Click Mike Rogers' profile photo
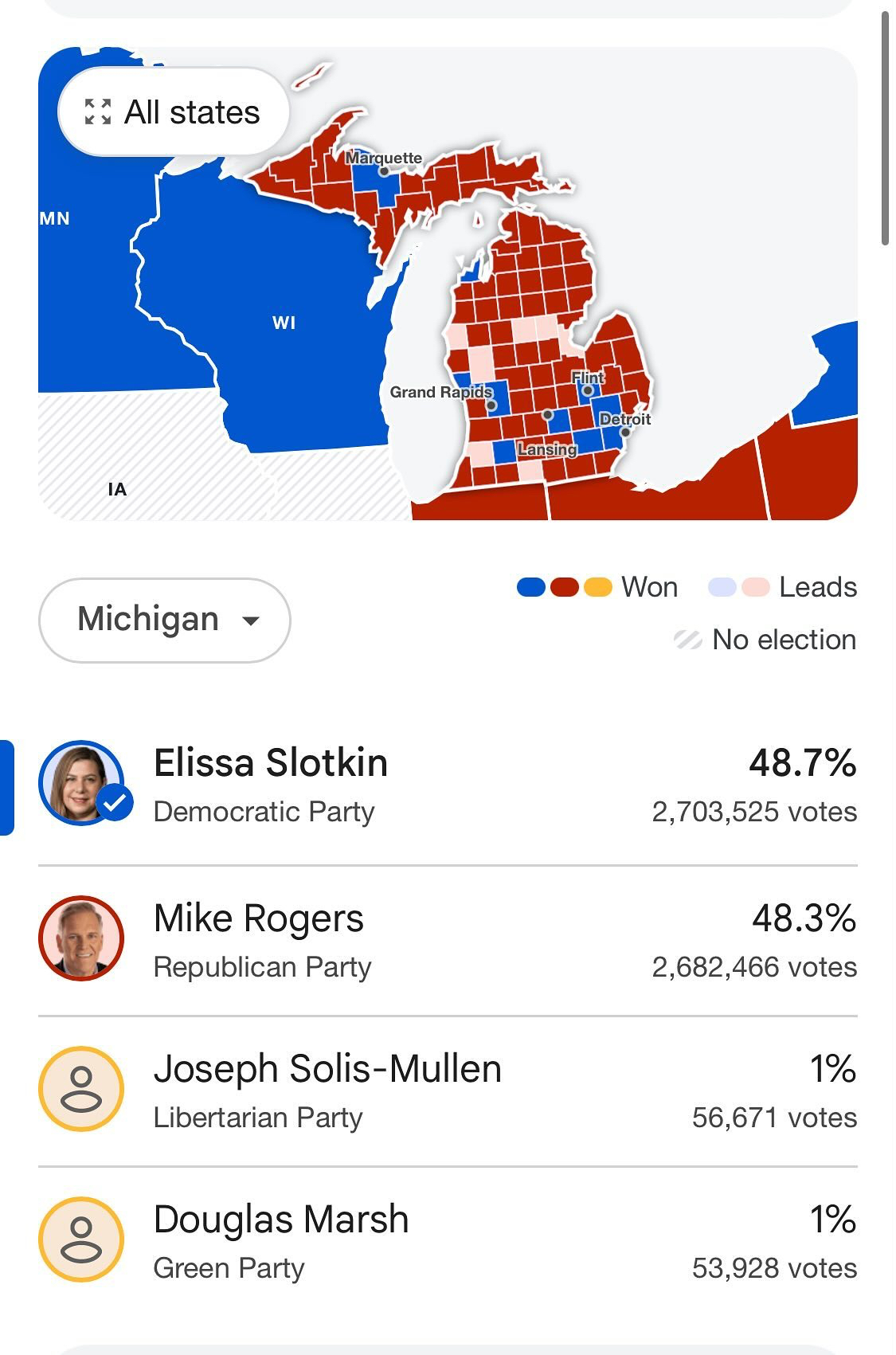Screen dimensions: 896x1355 81,938
